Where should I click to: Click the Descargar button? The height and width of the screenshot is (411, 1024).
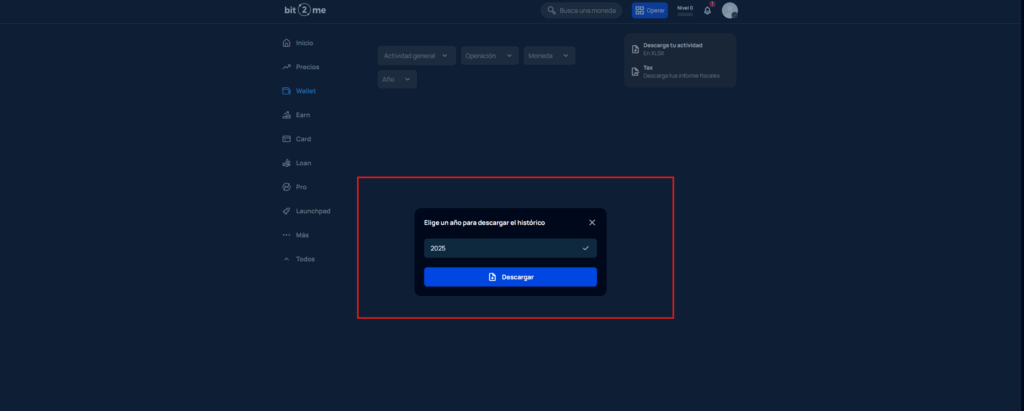[510, 277]
